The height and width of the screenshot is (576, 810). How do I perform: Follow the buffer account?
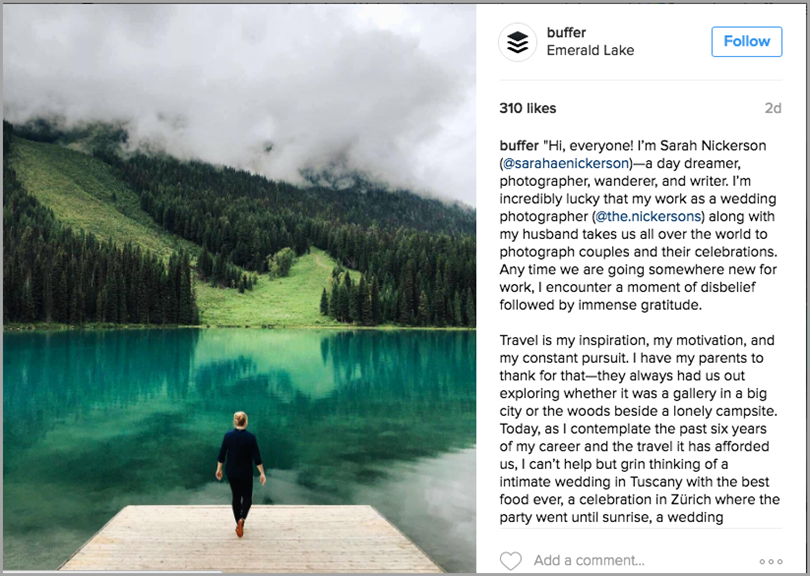pos(746,41)
